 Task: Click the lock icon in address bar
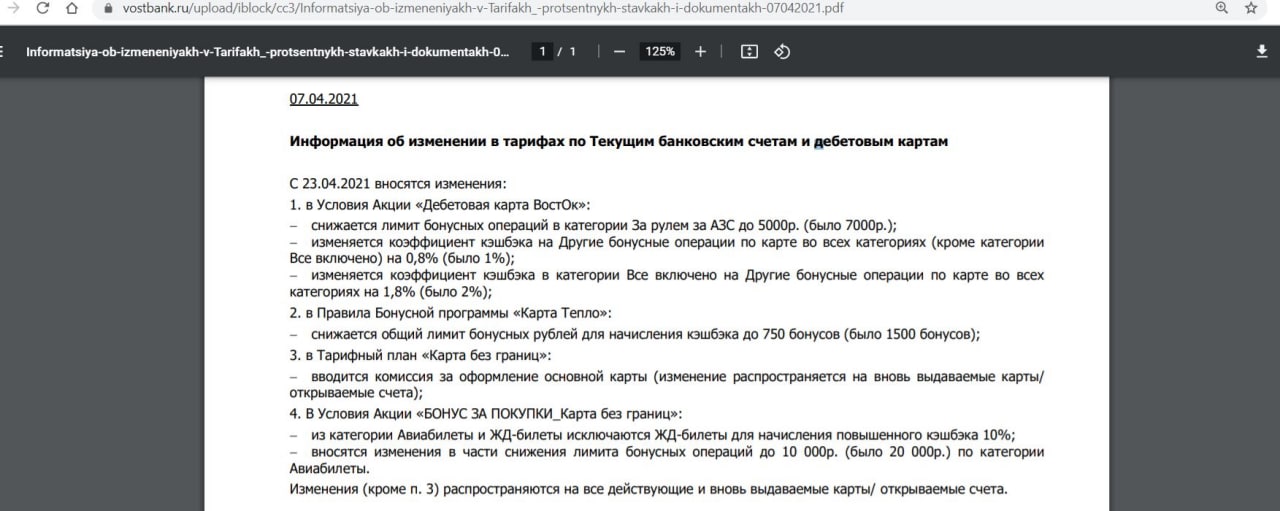coord(109,8)
